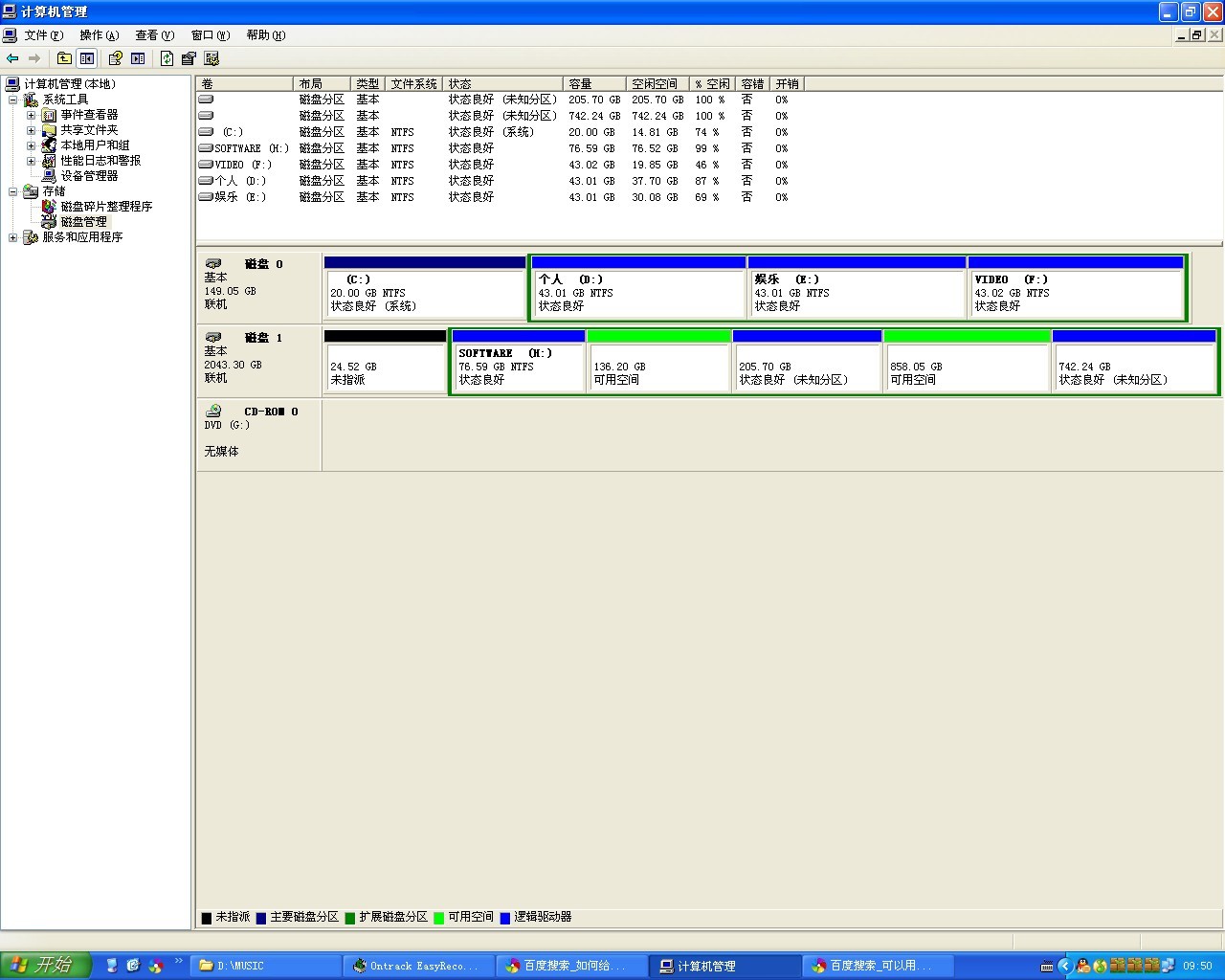Toggle the show/hide console tree button
1225x980 pixels.
[87, 58]
